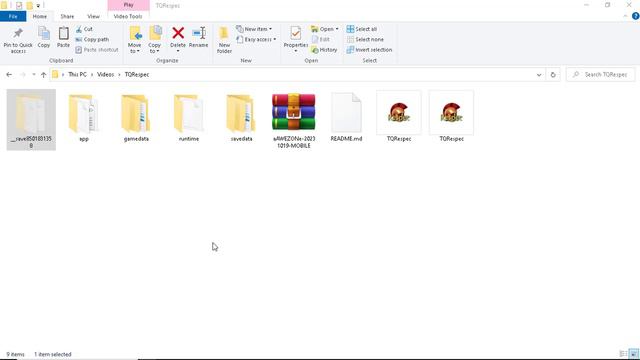The height and width of the screenshot is (360, 640).
Task: Go forward using the forward arrow
Action: 23,75
